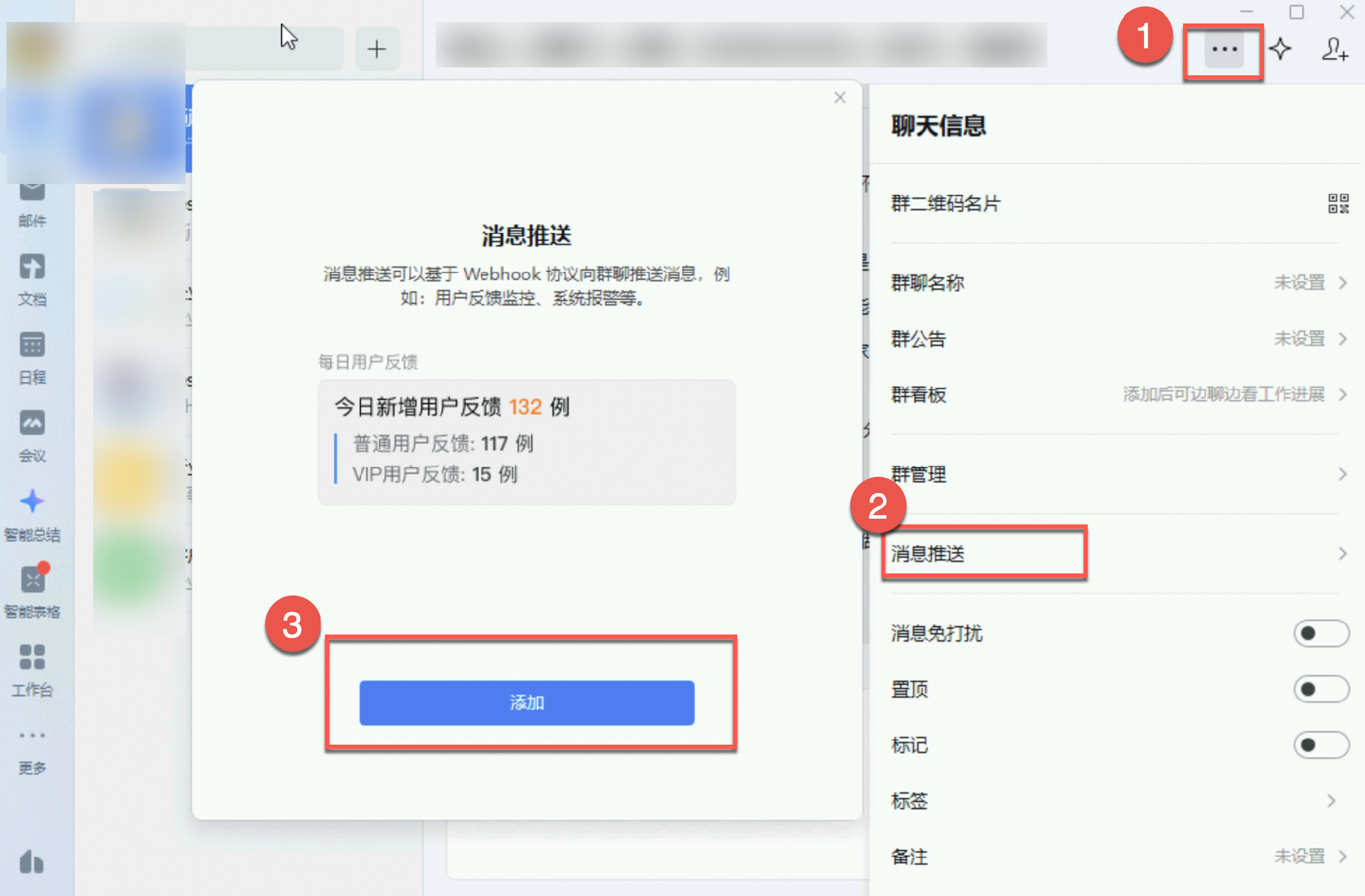
Task: Close the 消息推送 (message push) dialog
Action: click(x=840, y=98)
